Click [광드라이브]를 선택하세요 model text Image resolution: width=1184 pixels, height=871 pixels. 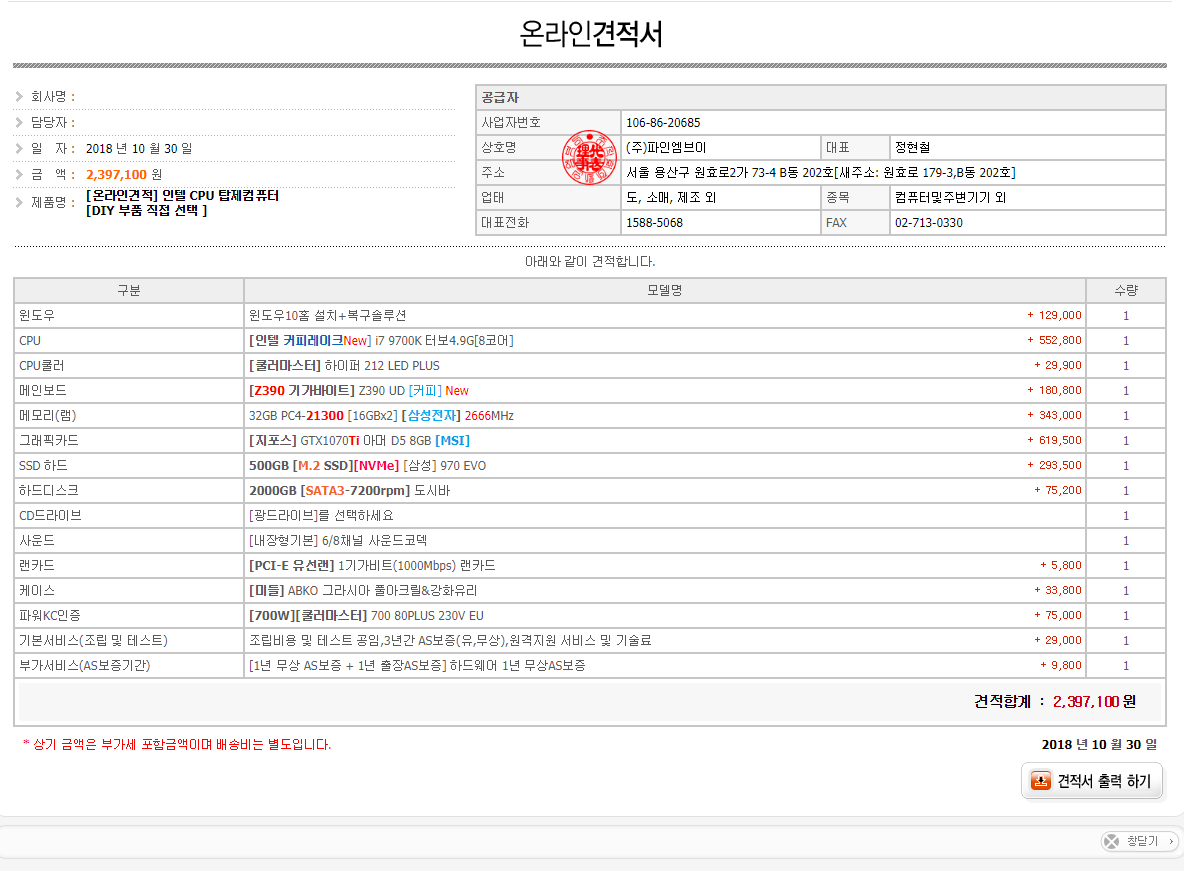322,515
